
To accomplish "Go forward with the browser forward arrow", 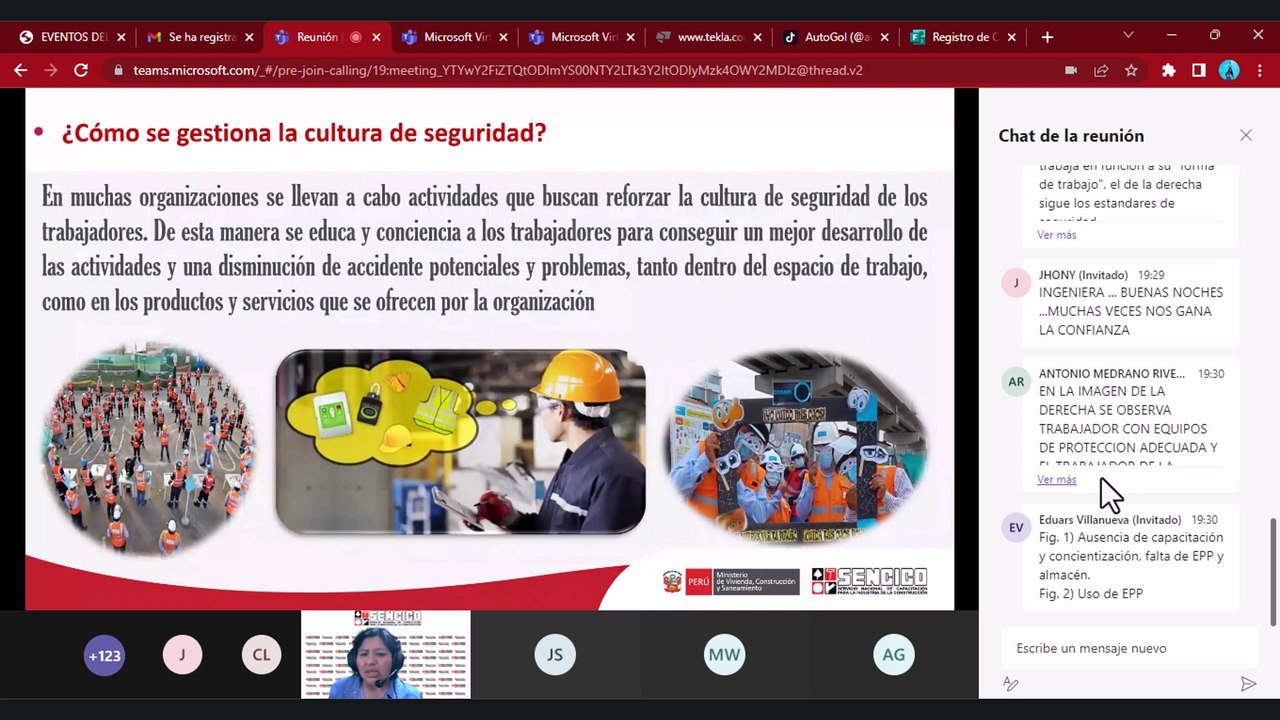I will click(x=50, y=70).
